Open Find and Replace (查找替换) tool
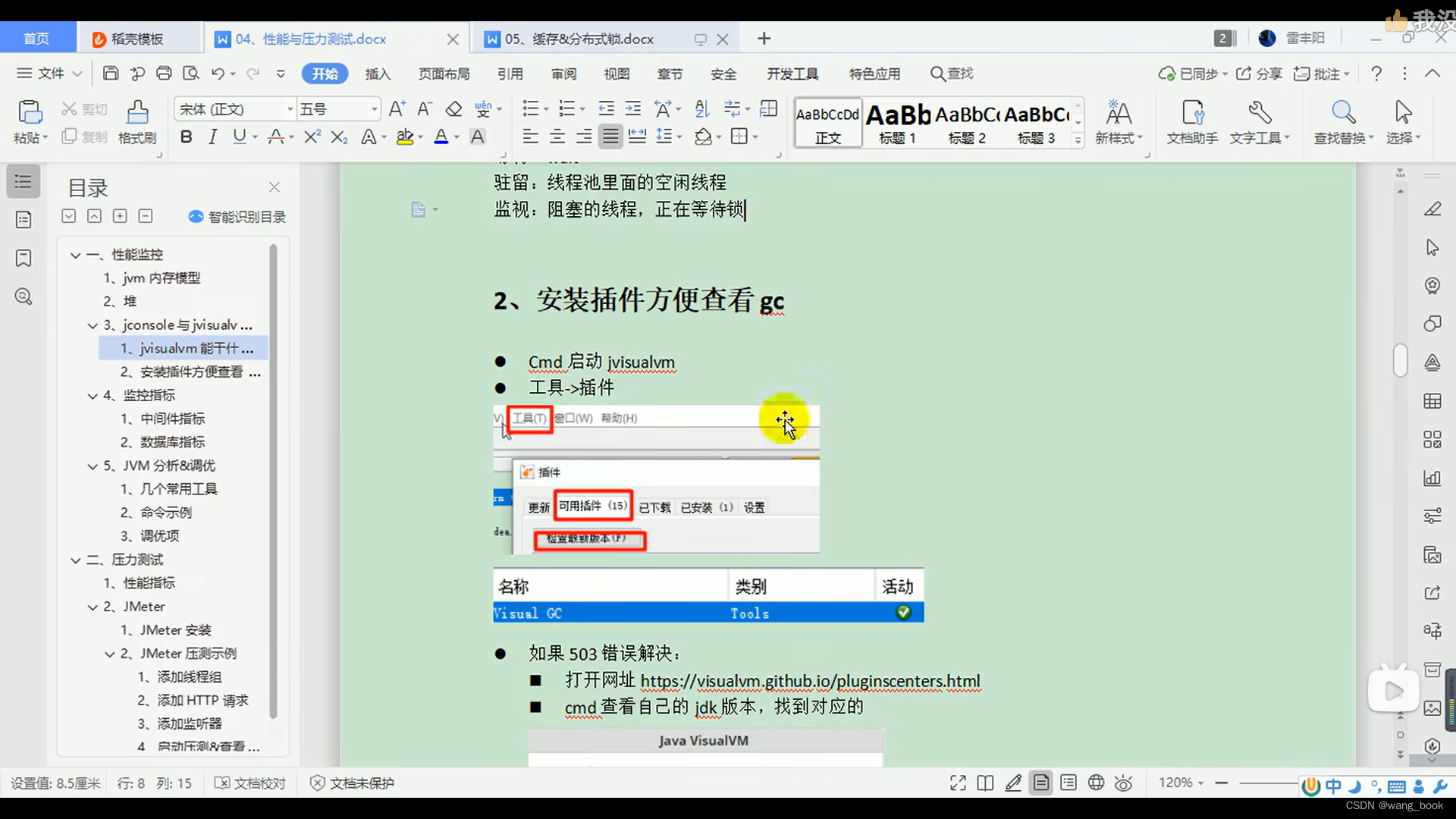The height and width of the screenshot is (819, 1456). [1344, 121]
